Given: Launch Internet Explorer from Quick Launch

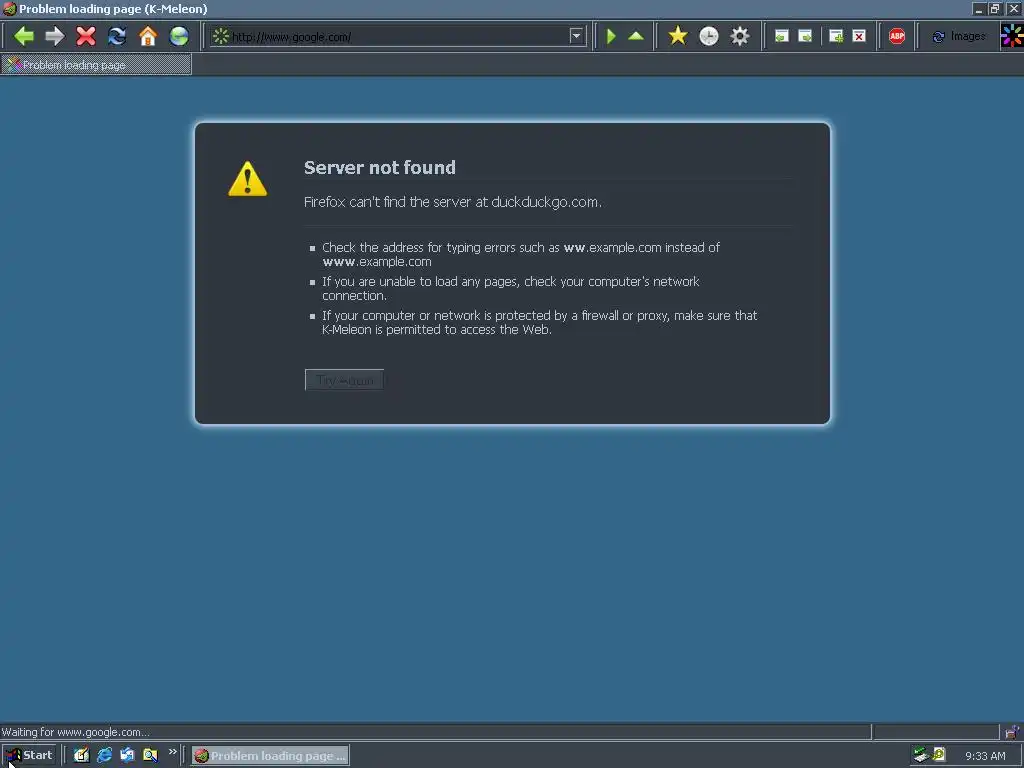Looking at the screenshot, I should 104,755.
